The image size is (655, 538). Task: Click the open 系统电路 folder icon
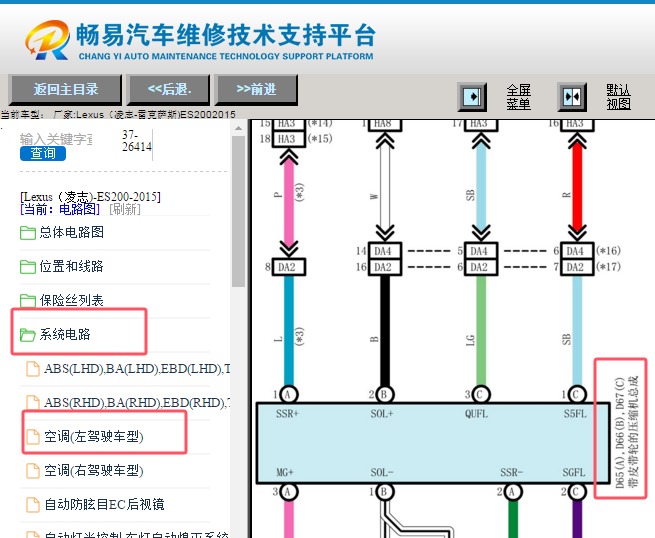(28, 335)
